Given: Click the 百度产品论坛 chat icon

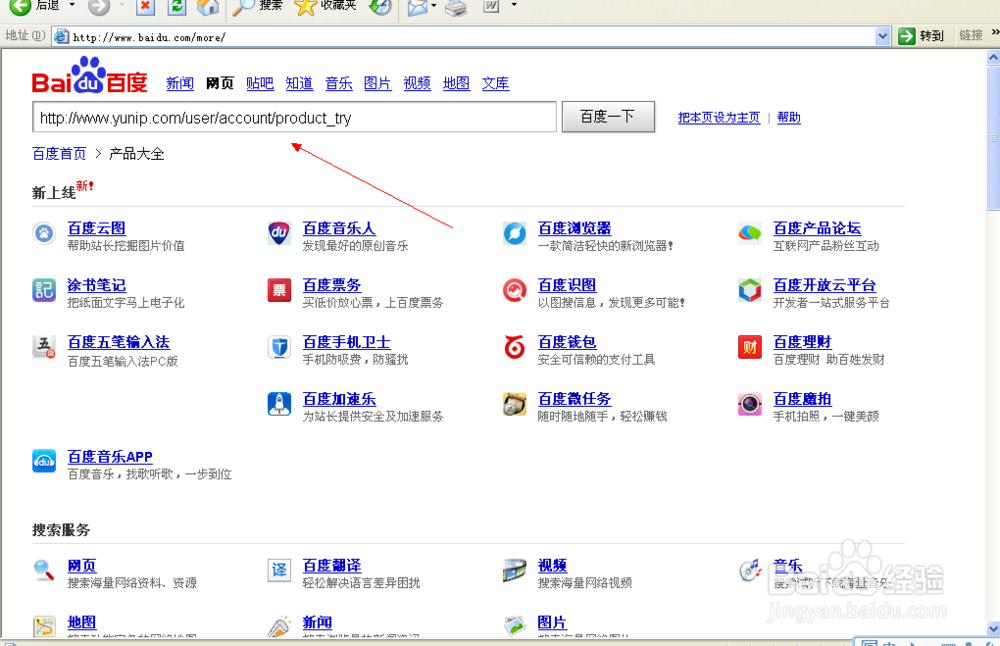Looking at the screenshot, I should coord(750,233).
